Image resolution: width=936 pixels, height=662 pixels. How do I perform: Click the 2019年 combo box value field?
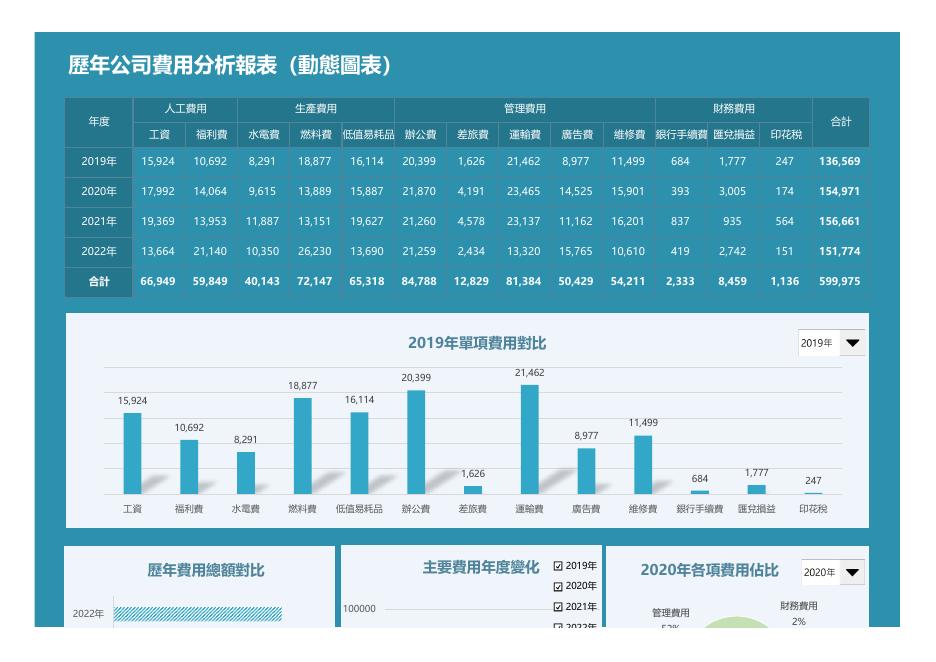[x=819, y=343]
